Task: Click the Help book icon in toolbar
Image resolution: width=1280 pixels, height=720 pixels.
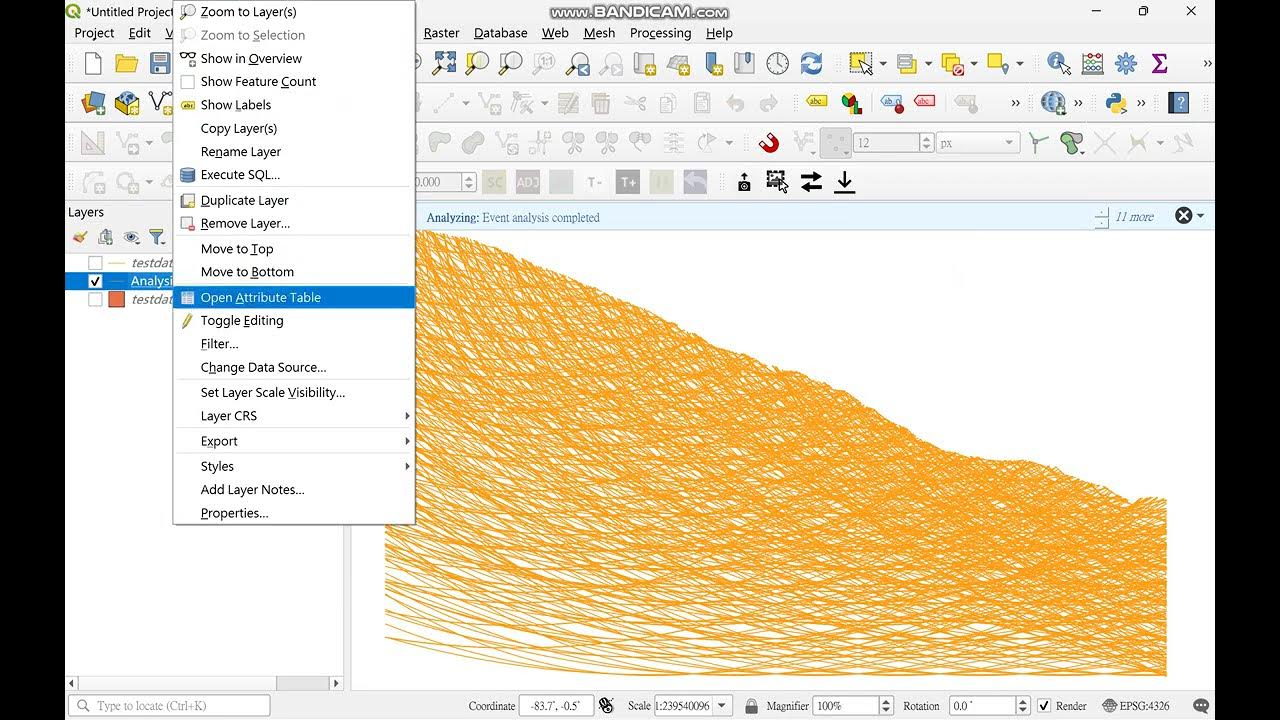Action: (x=1179, y=103)
